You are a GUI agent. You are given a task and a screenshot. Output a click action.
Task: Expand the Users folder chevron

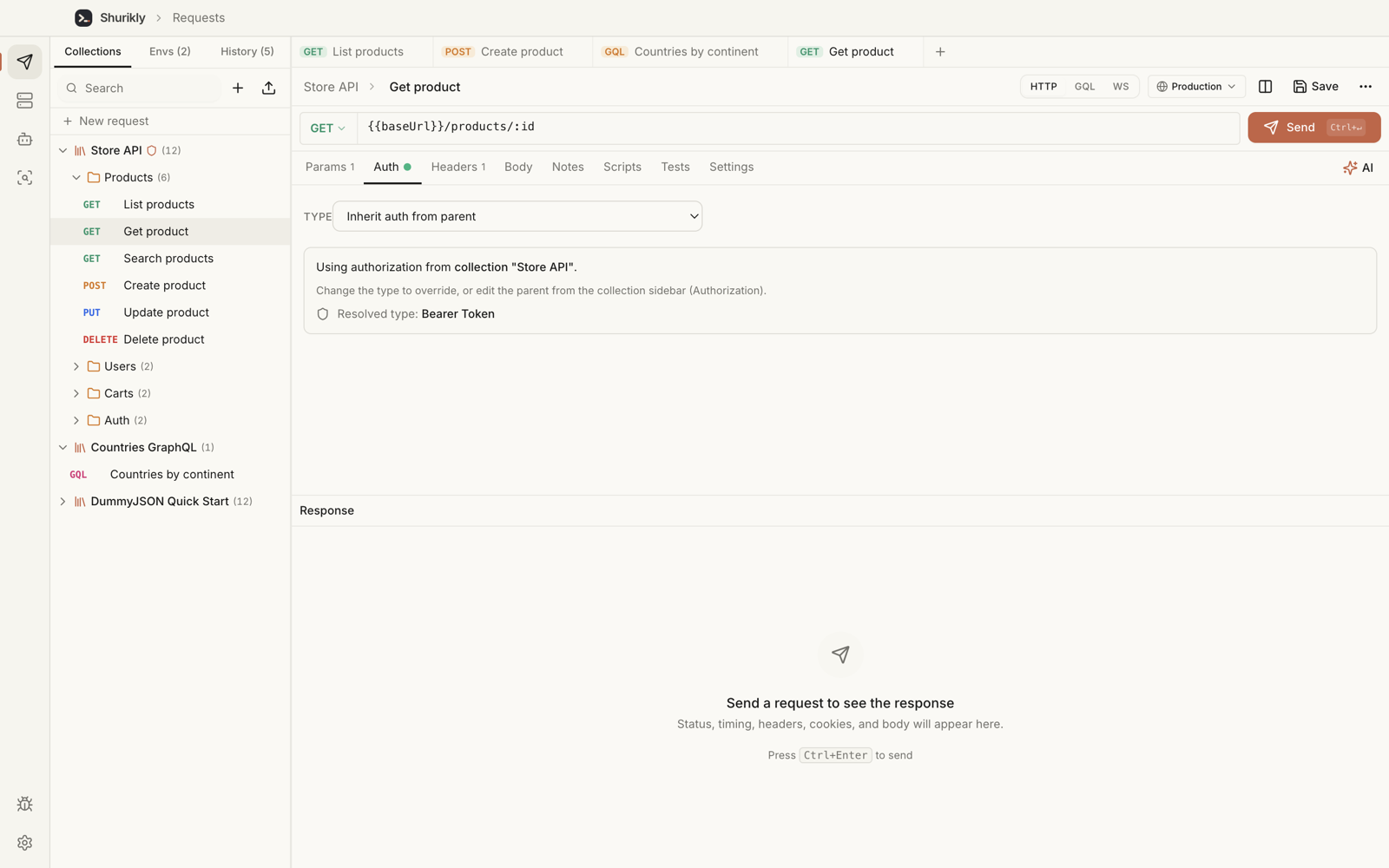point(76,366)
